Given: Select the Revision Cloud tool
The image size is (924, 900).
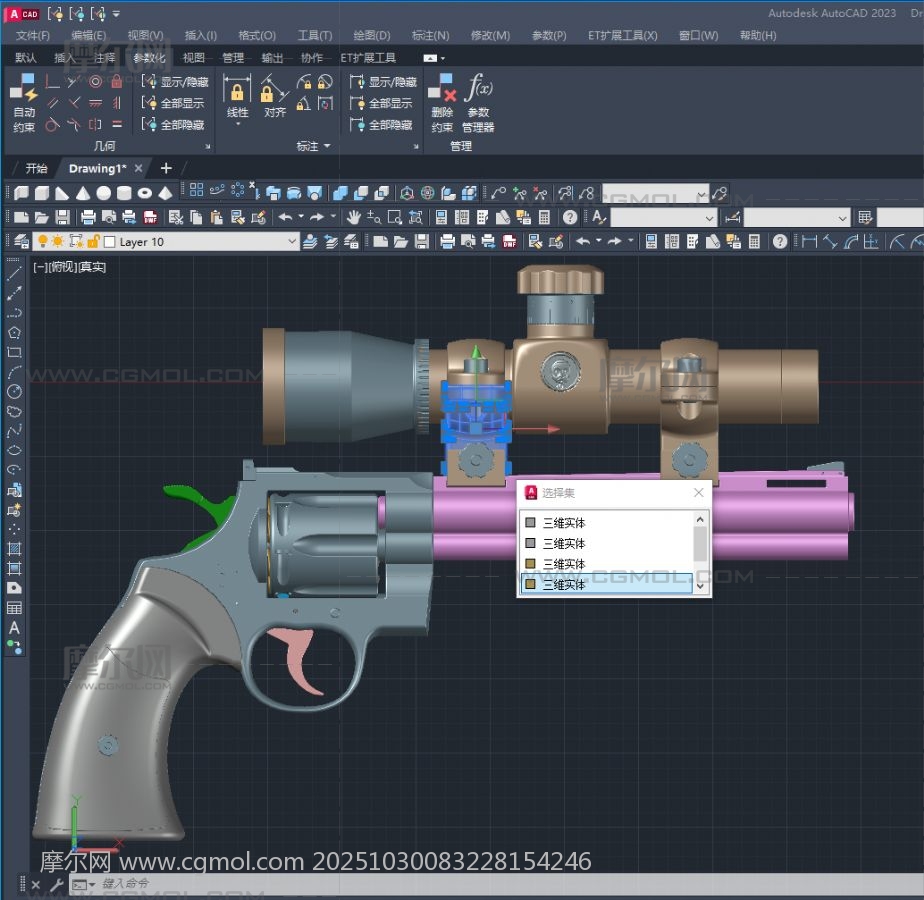Looking at the screenshot, I should [x=14, y=411].
